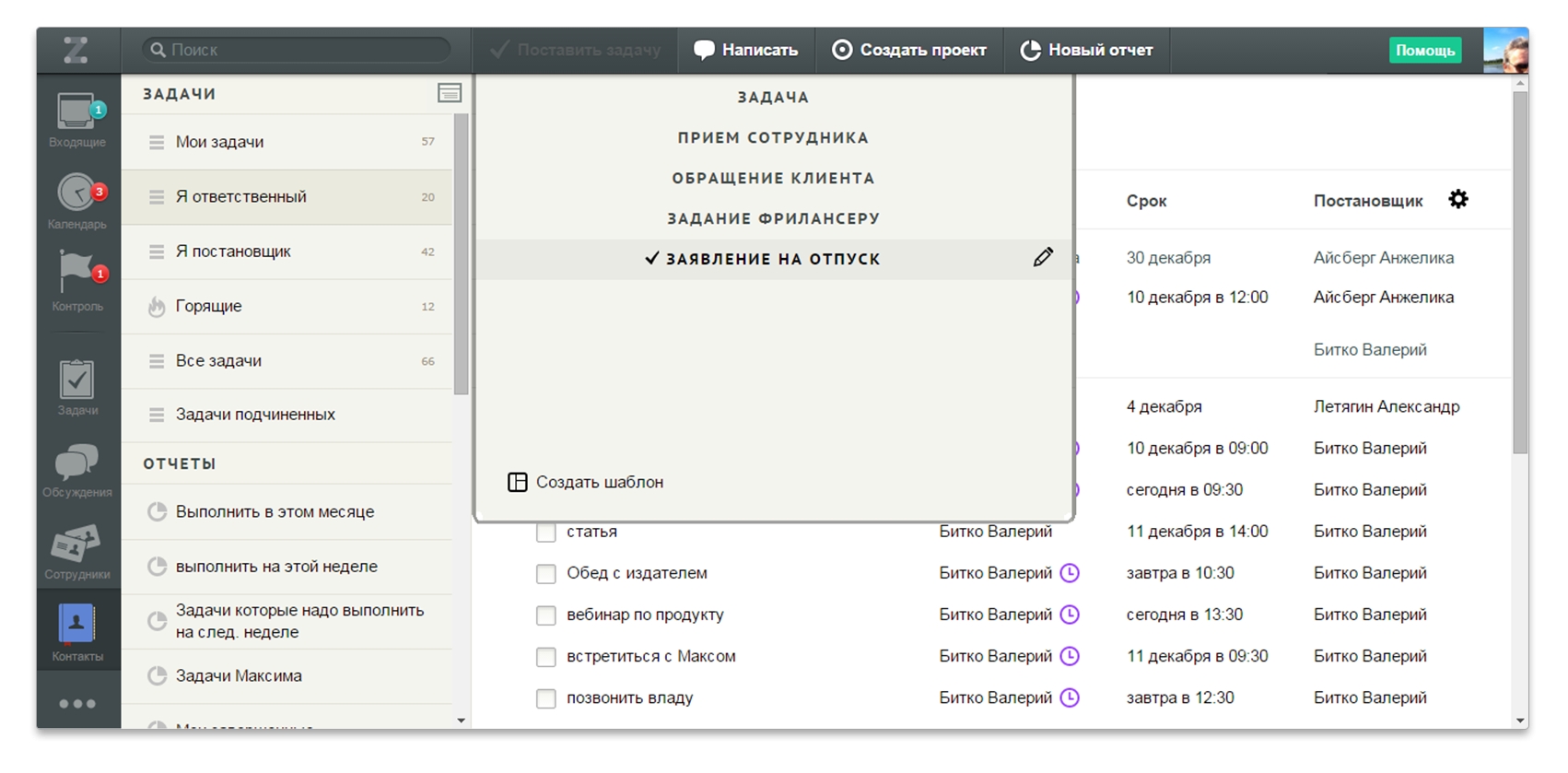This screenshot has width=1568, height=773.
Task: Click the main list scrollbar thumb
Action: [1520, 272]
